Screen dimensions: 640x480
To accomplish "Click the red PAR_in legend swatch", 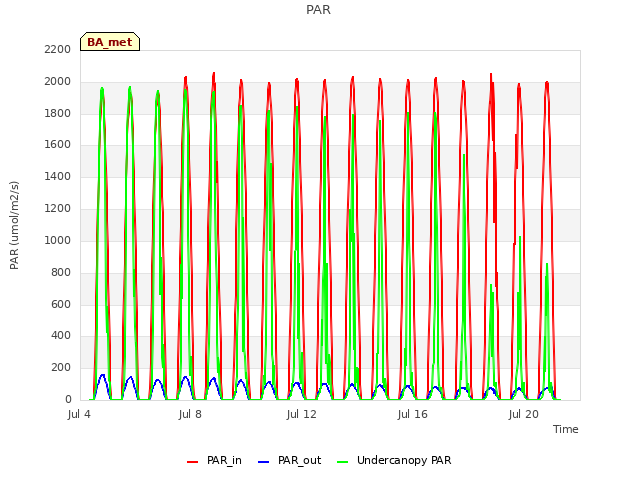I will (x=192, y=462).
